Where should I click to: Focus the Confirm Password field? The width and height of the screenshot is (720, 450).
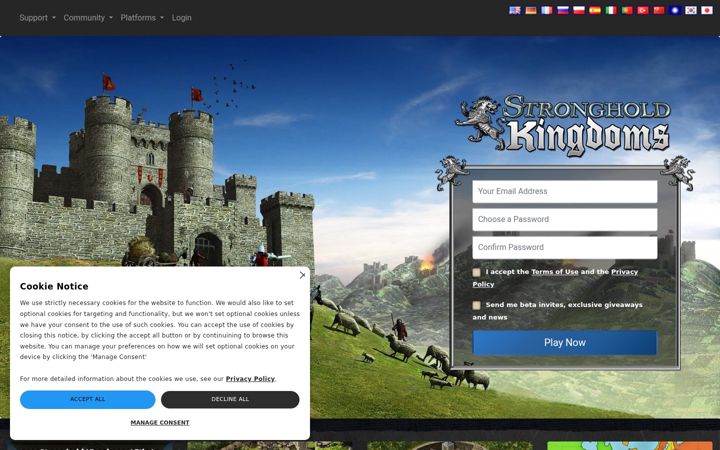[565, 248]
